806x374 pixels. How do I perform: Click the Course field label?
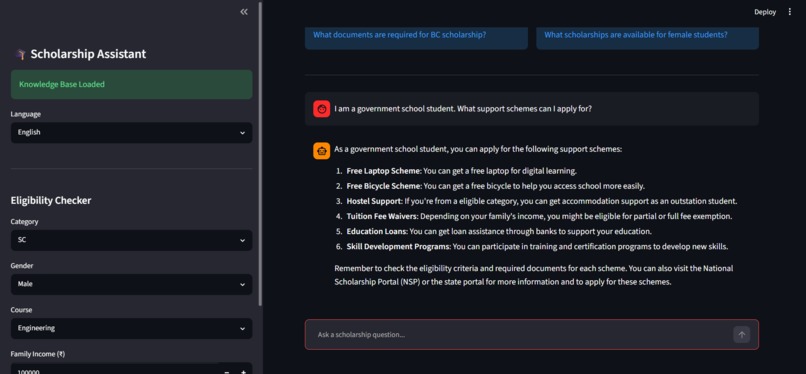pyautogui.click(x=22, y=310)
